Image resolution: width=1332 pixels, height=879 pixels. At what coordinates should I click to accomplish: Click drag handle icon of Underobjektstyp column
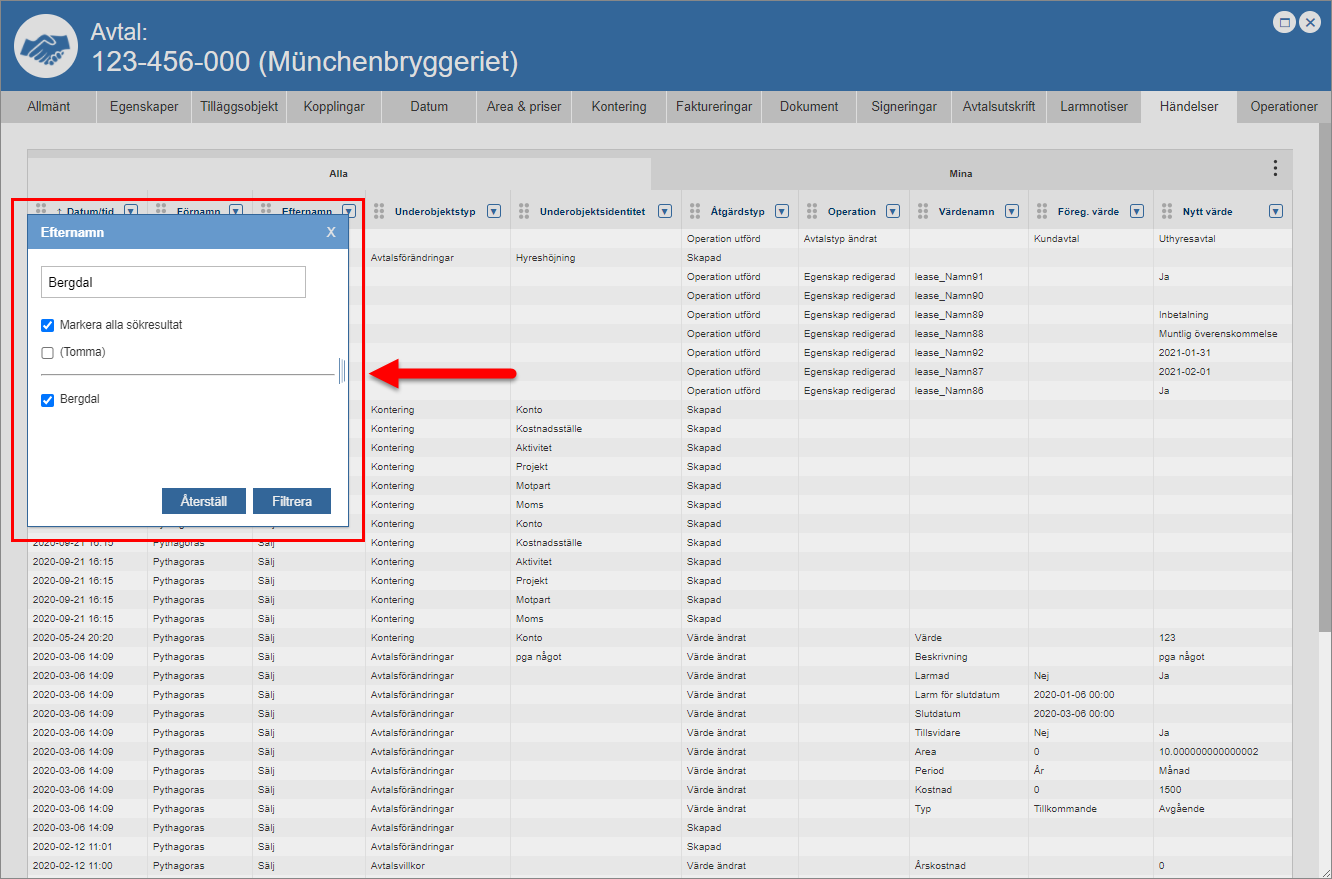(378, 211)
